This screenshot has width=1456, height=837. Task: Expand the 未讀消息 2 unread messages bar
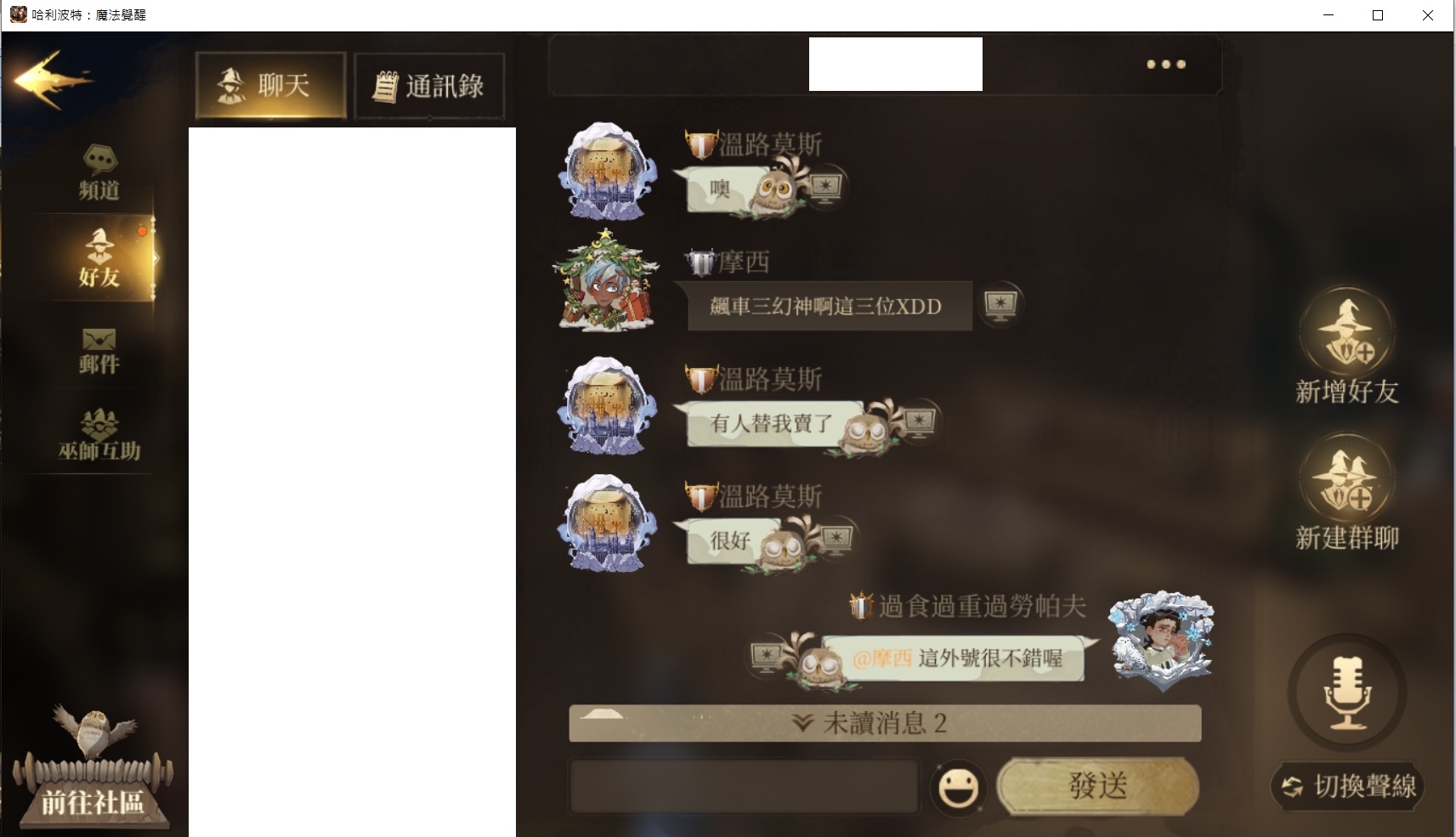click(x=885, y=723)
